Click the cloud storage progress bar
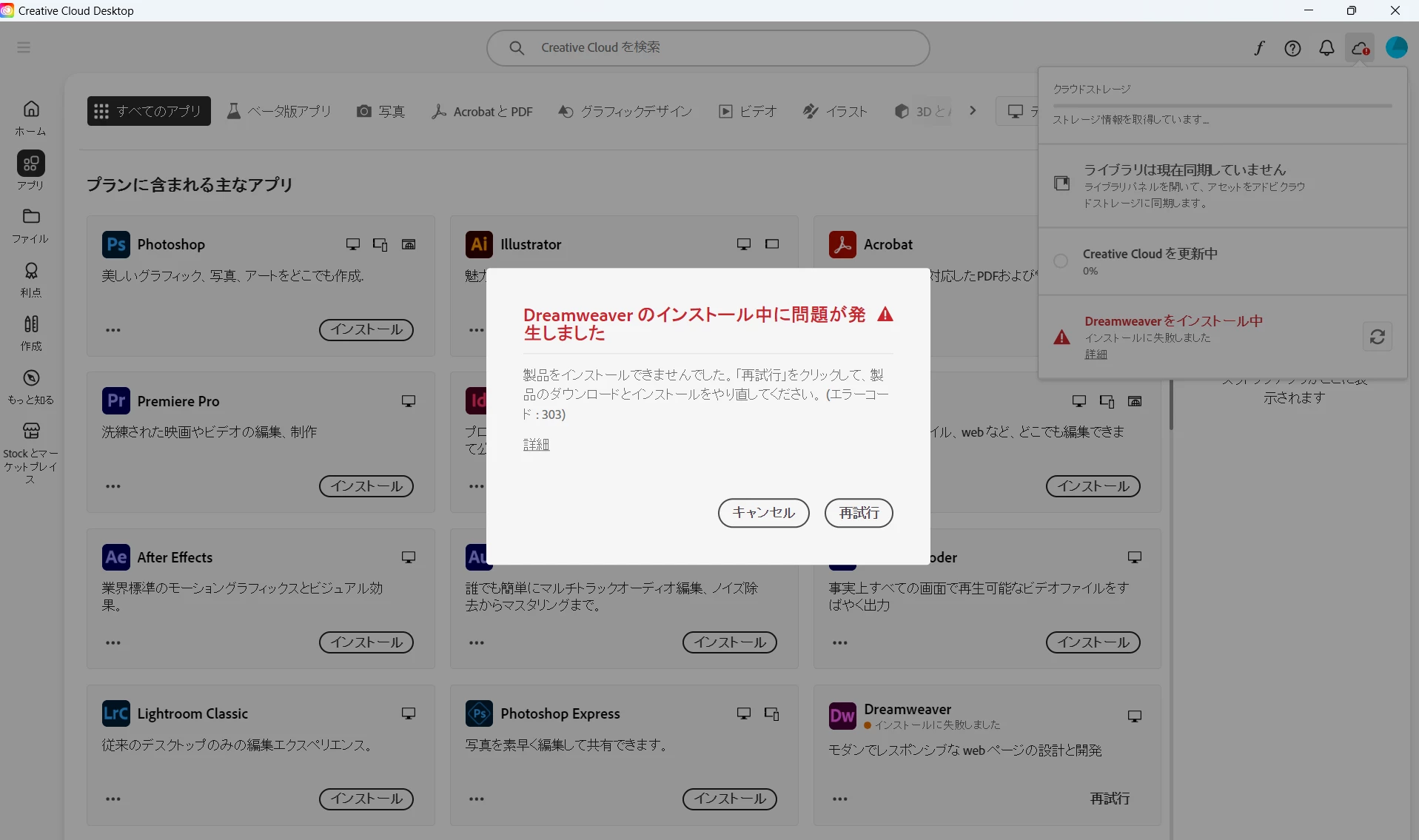1419x840 pixels. click(1223, 106)
